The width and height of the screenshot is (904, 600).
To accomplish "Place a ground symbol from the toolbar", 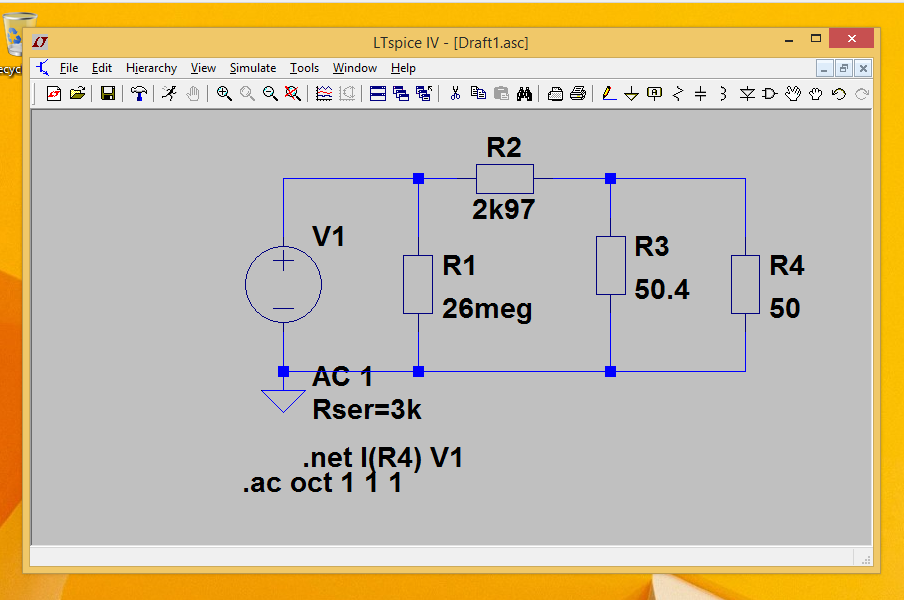I will tap(632, 93).
